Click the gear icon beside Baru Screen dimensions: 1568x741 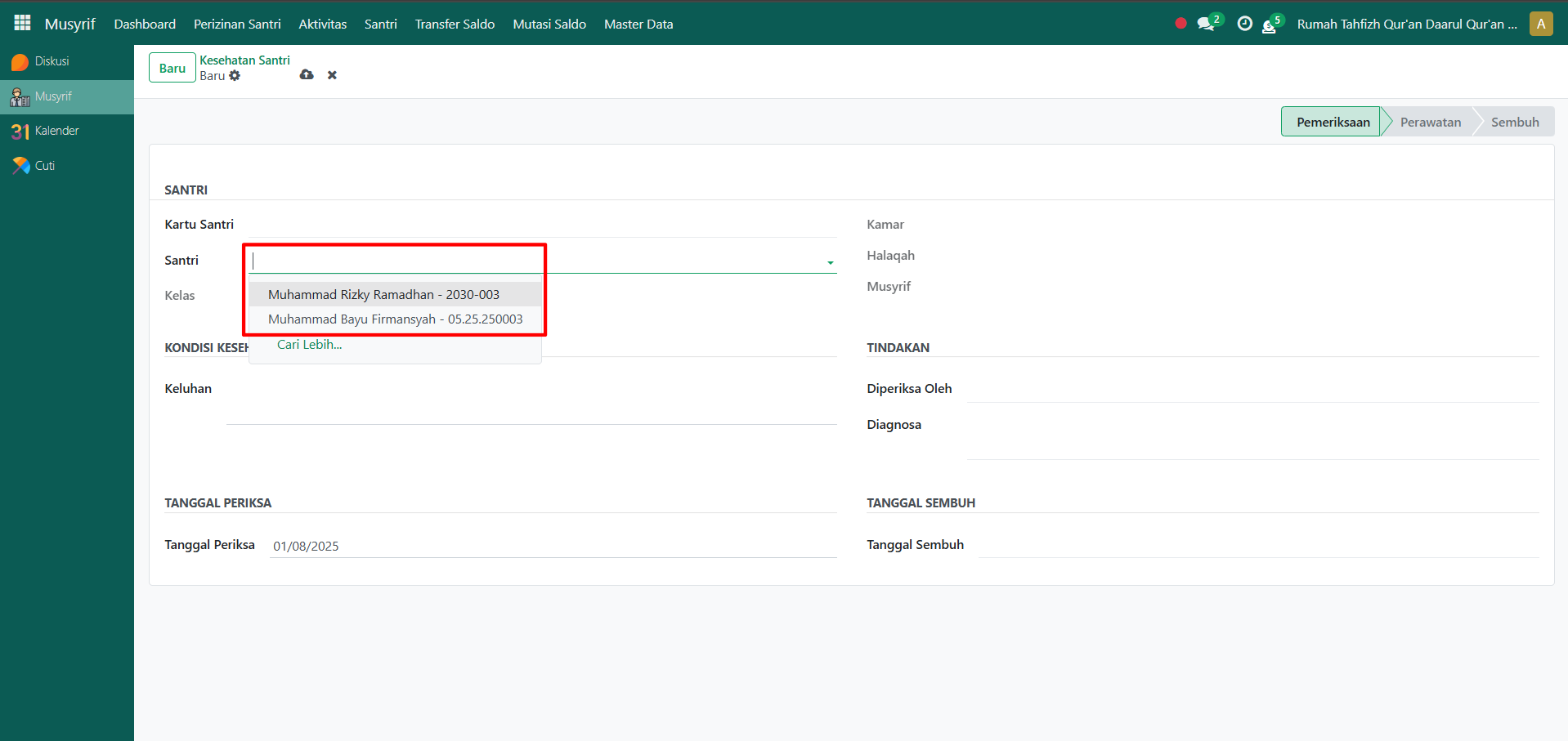pos(235,76)
